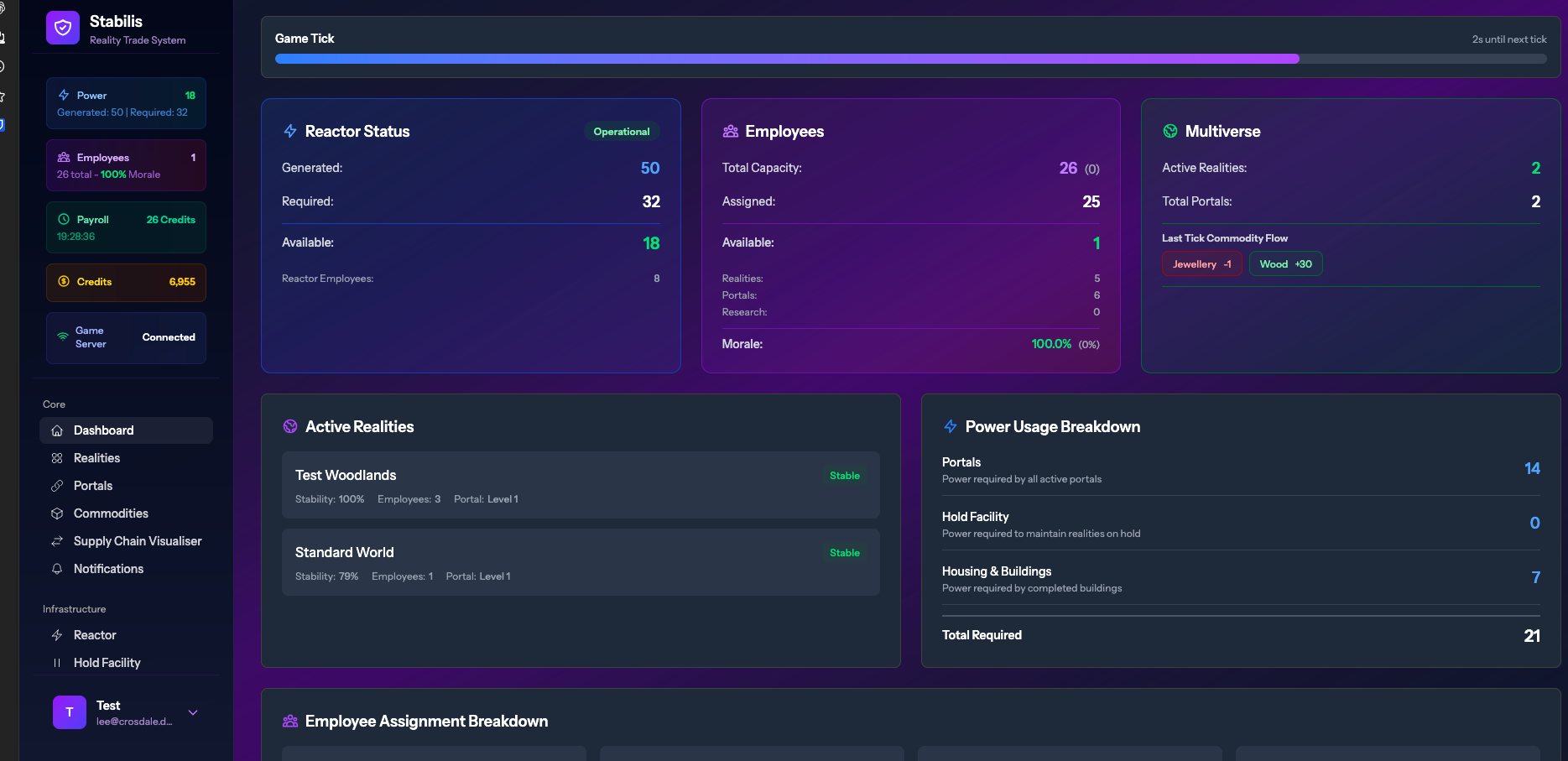Viewport: 1568px width, 761px height.
Task: Expand the Test user account menu
Action: 193,712
